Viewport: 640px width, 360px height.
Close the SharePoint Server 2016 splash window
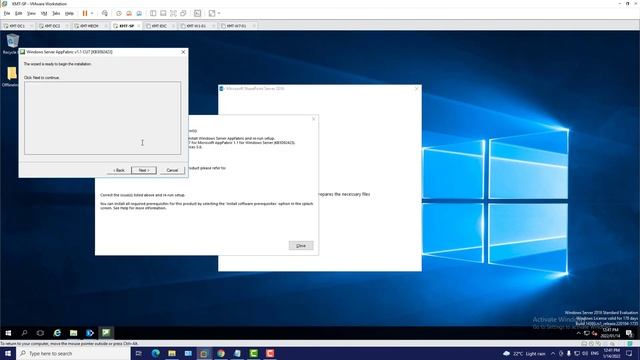[416, 88]
